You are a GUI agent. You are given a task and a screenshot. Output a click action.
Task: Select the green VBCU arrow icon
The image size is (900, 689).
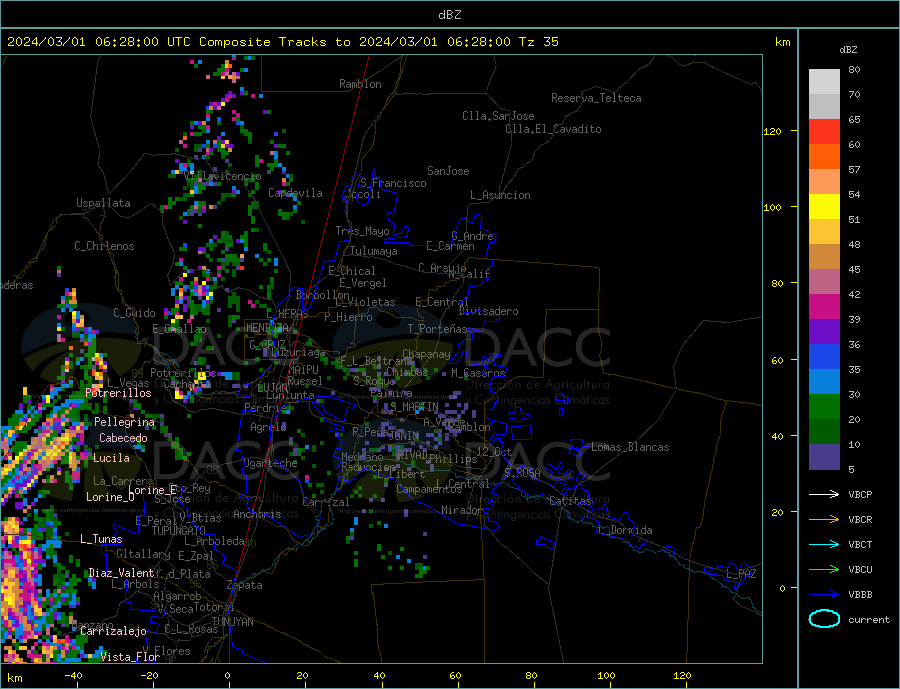click(824, 570)
